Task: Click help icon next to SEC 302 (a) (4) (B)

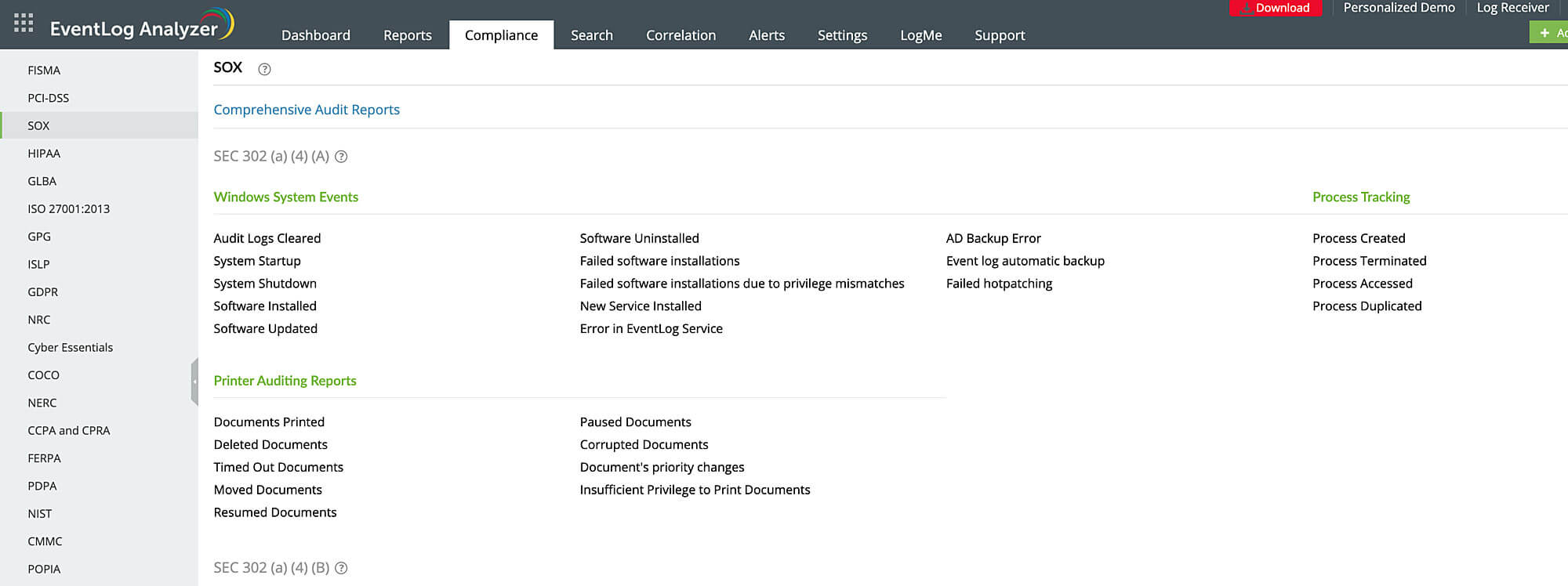Action: 341,568
